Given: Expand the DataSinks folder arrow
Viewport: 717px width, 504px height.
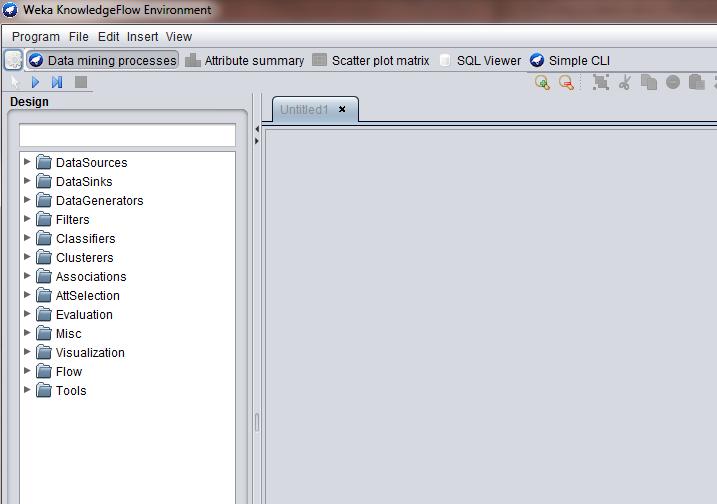Looking at the screenshot, I should 27,181.
